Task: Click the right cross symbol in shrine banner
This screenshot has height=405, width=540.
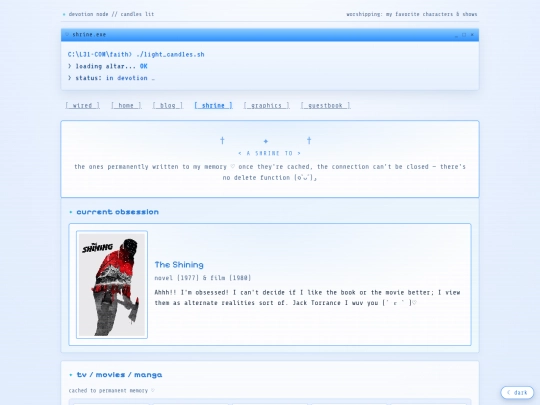Action: point(309,140)
